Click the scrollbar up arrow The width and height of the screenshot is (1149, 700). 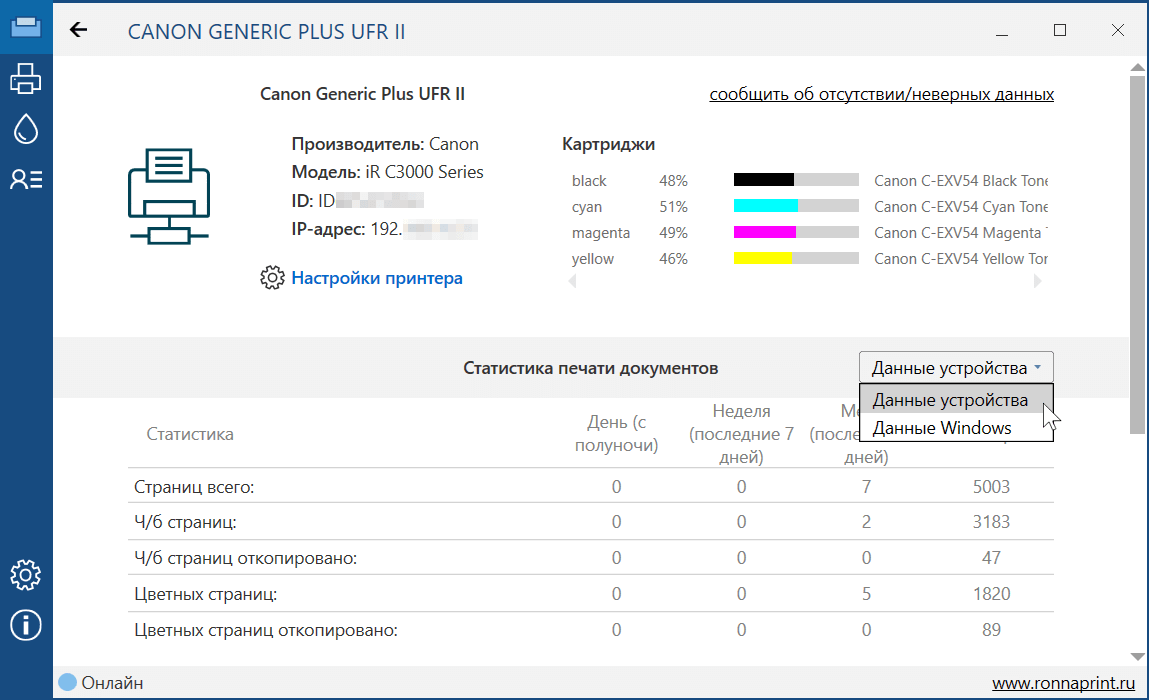[1137, 67]
